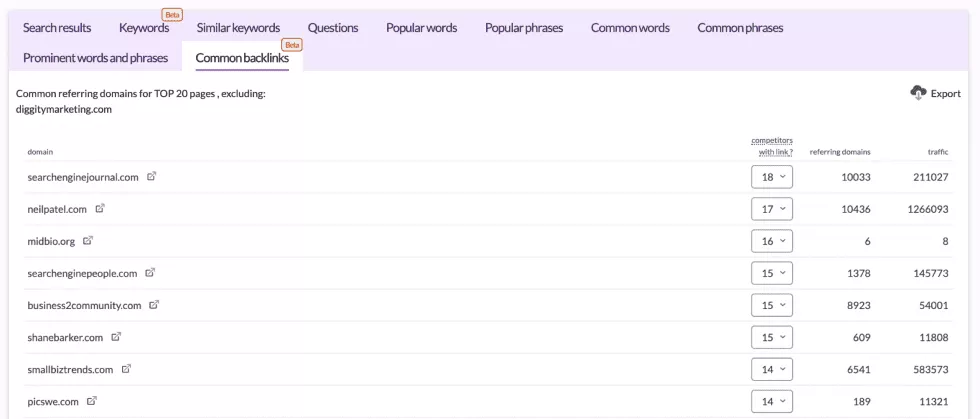Click the traffic value 145773
The image size is (980, 419).
(931, 273)
